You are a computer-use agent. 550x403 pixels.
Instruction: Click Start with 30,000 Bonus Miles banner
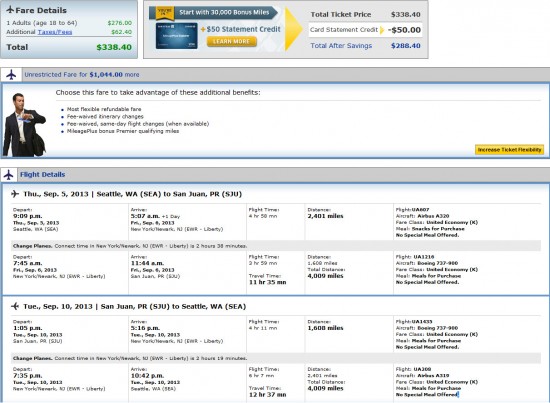tap(214, 13)
